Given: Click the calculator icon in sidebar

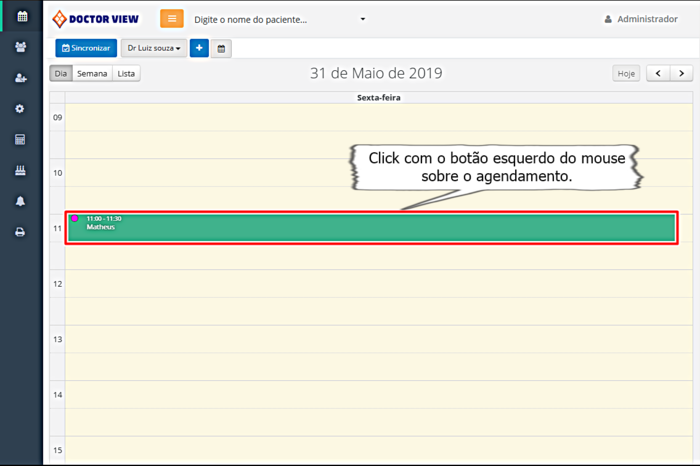Looking at the screenshot, I should point(20,139).
